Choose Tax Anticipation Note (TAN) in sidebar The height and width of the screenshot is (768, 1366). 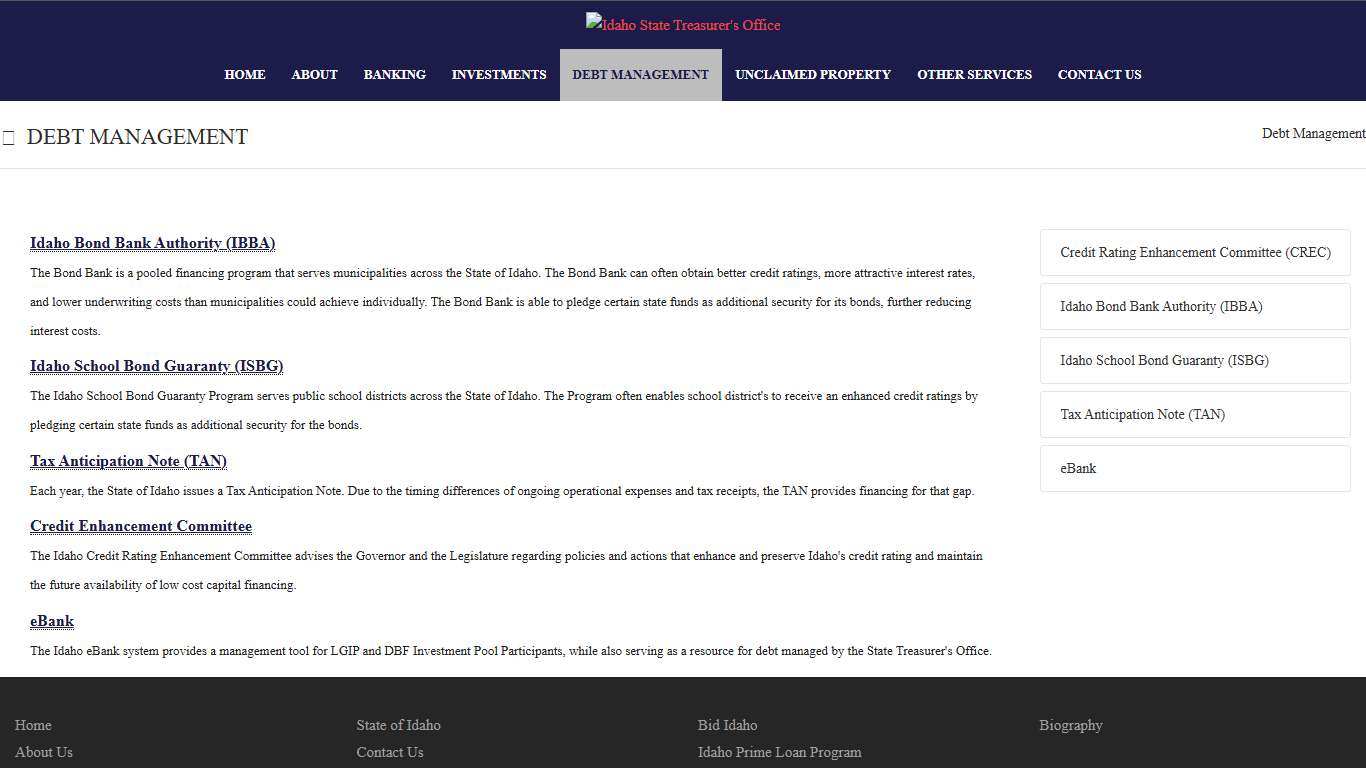1195,415
